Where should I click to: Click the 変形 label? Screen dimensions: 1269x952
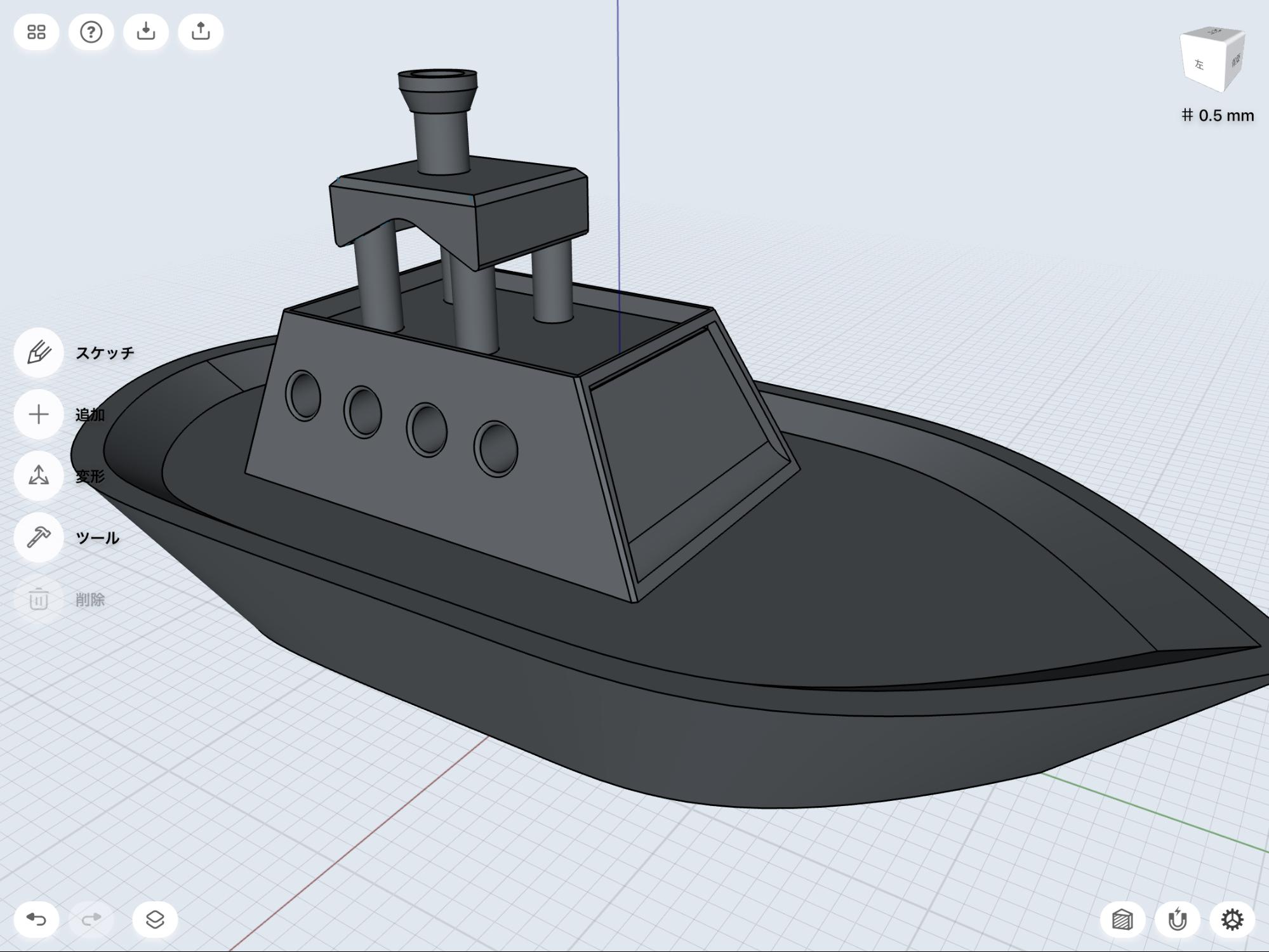click(x=90, y=476)
